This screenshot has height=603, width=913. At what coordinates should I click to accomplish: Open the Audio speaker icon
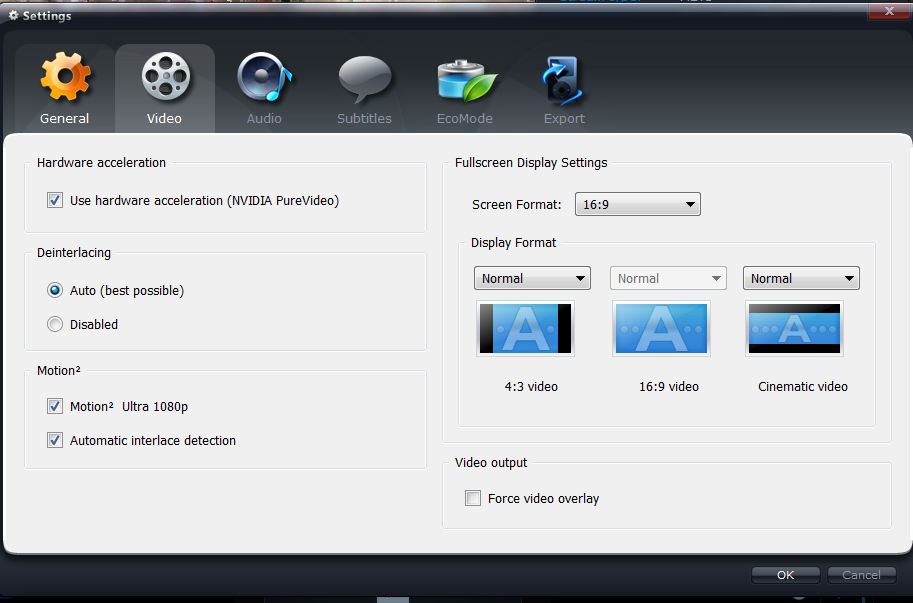pyautogui.click(x=264, y=78)
